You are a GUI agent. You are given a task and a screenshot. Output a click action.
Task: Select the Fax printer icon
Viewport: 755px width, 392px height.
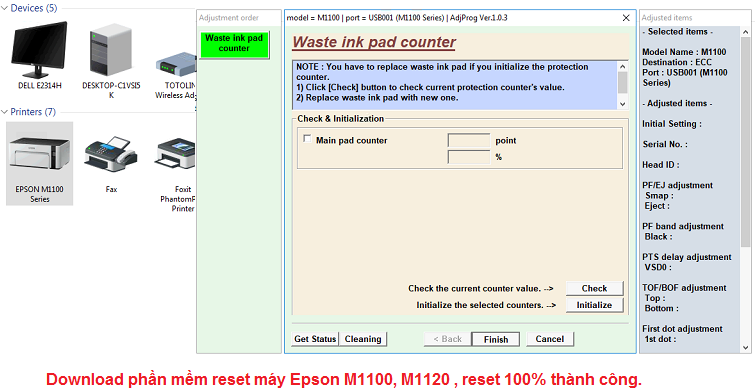(111, 154)
